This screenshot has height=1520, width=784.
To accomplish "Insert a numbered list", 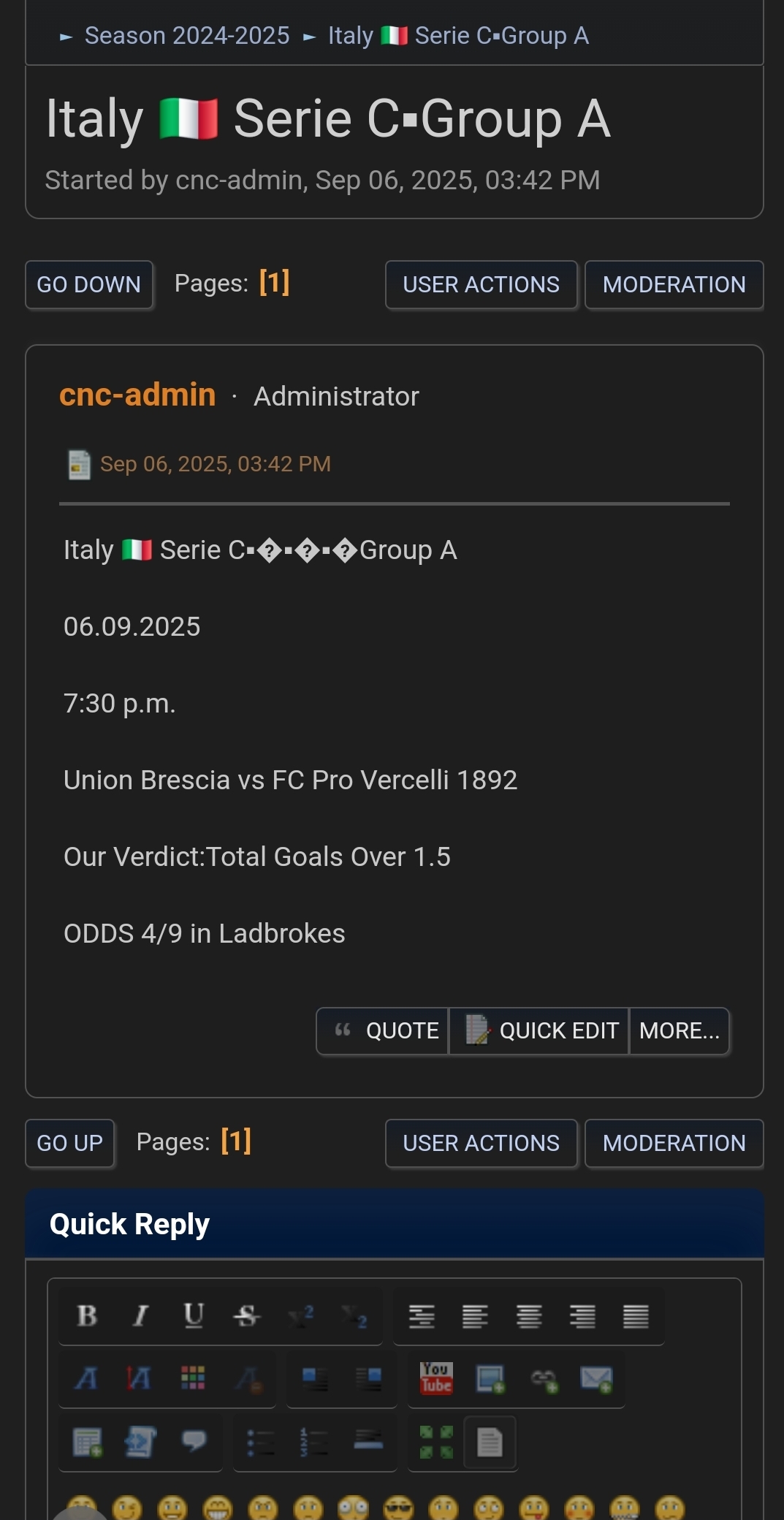I will point(314,1442).
